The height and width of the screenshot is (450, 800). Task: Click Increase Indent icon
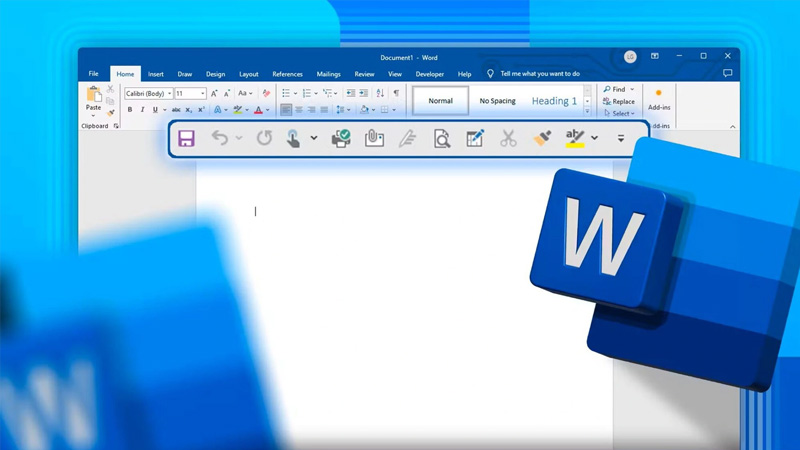coord(363,93)
